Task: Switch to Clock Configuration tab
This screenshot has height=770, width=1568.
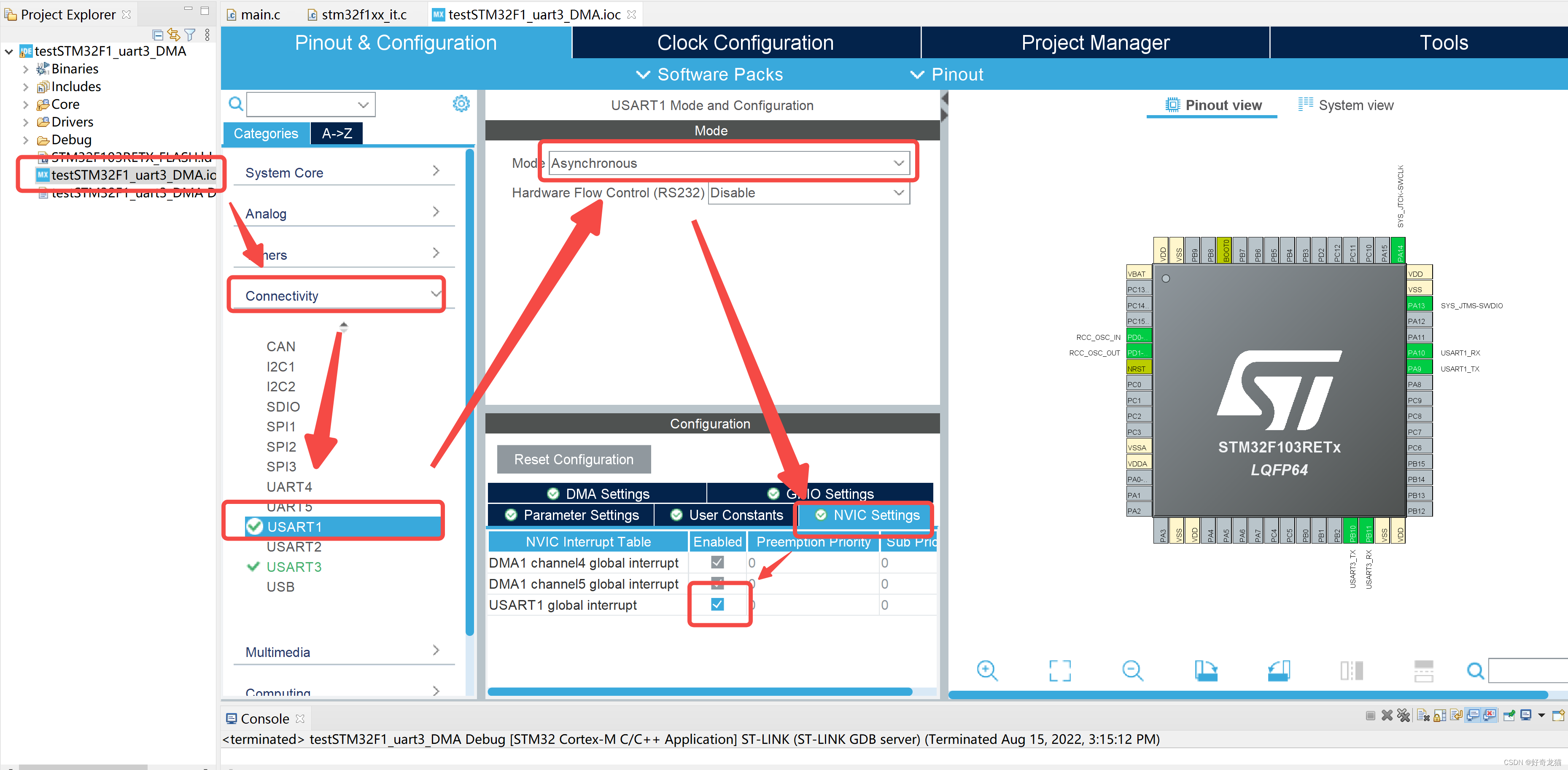Action: pyautogui.click(x=745, y=43)
